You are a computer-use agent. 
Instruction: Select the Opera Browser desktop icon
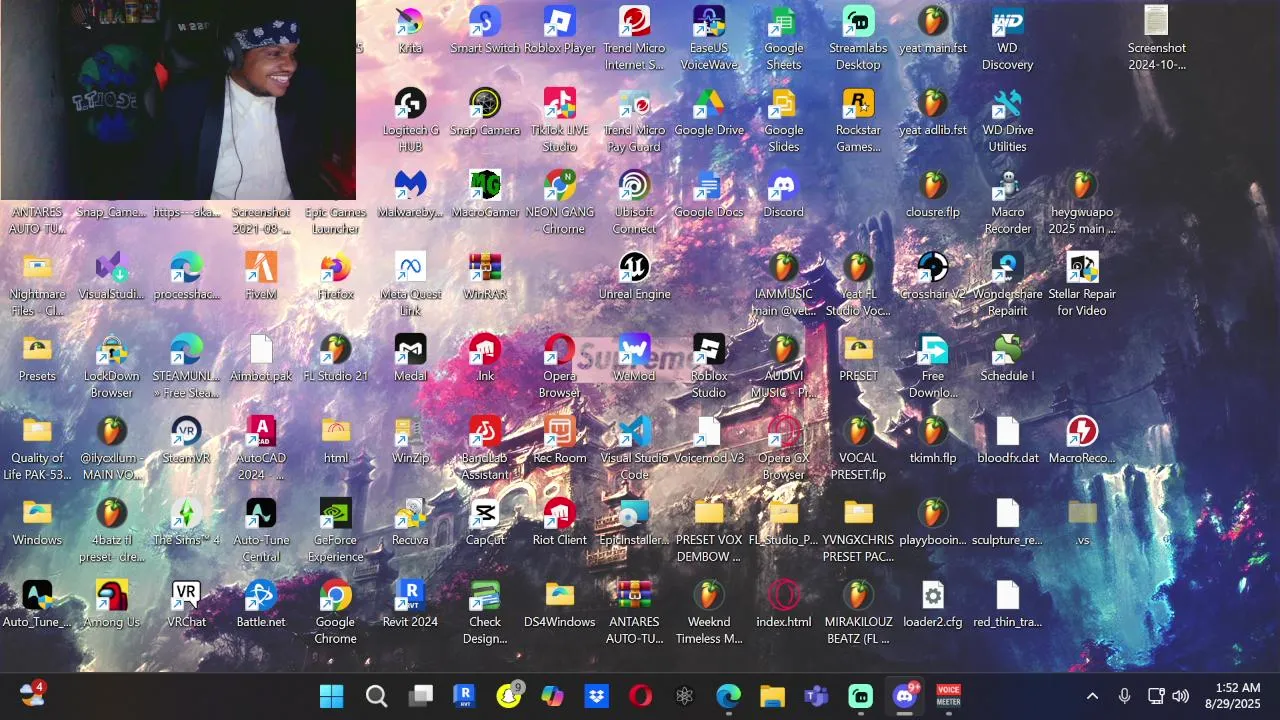click(559, 366)
